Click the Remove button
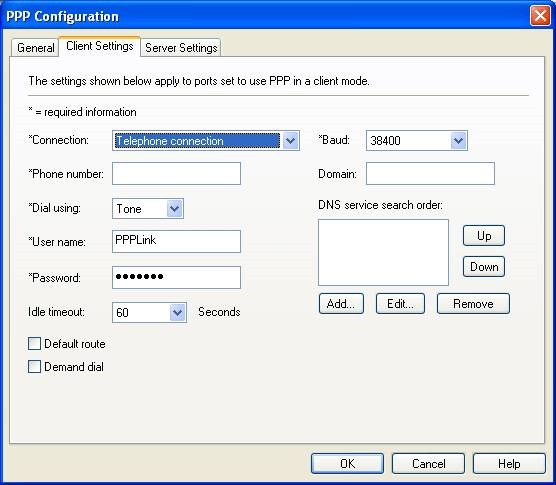556x485 pixels. [x=473, y=303]
